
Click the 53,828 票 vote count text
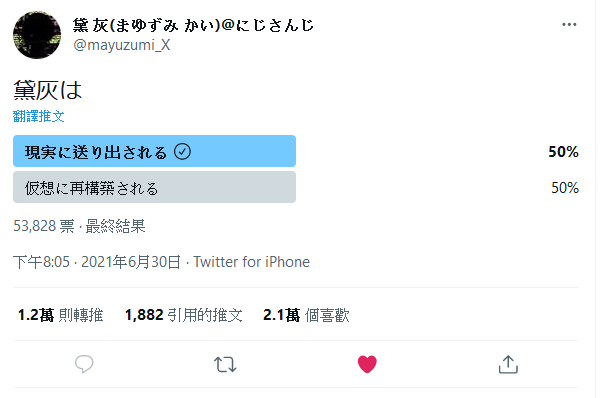(44, 226)
